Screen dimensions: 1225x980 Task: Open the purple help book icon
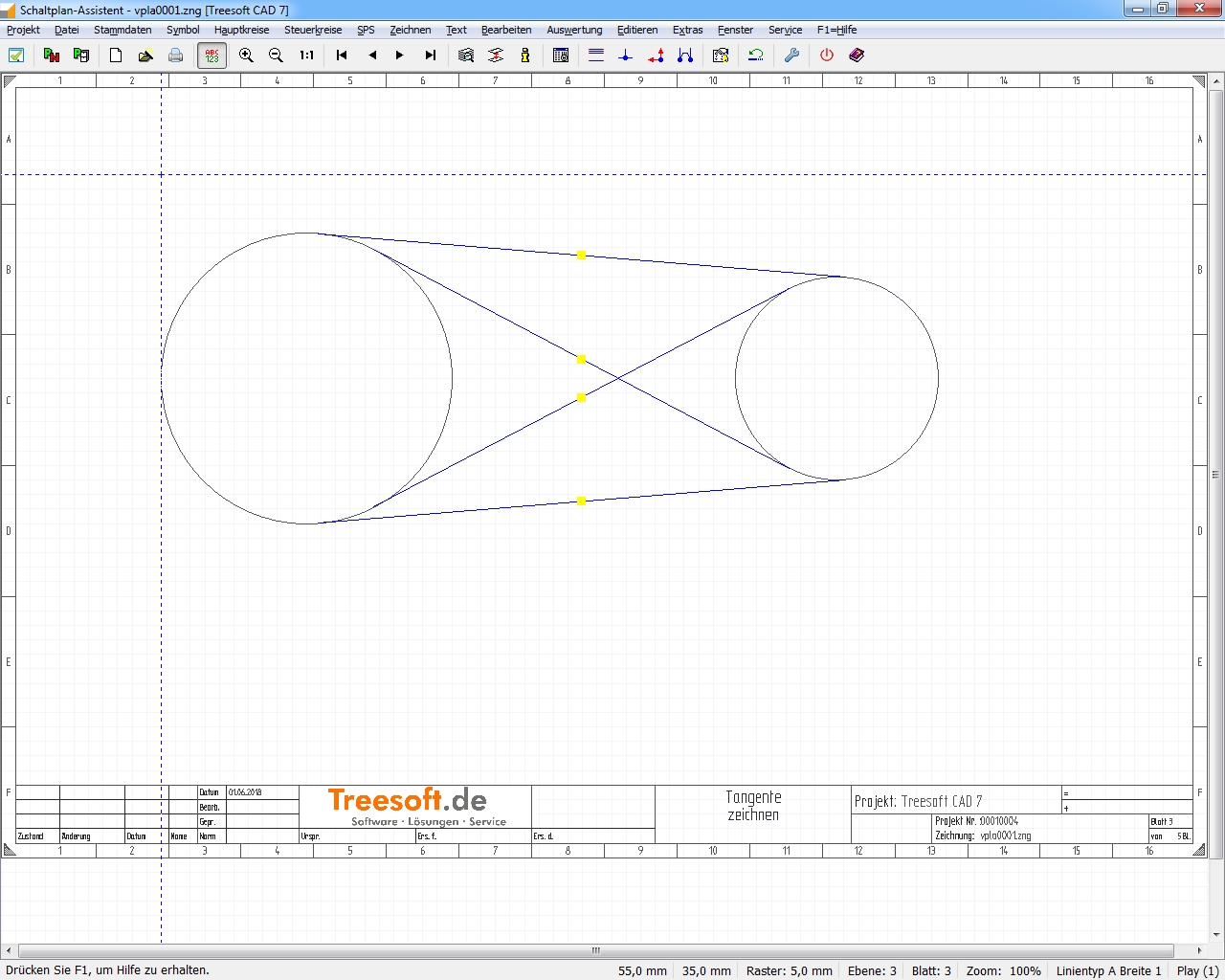point(857,56)
